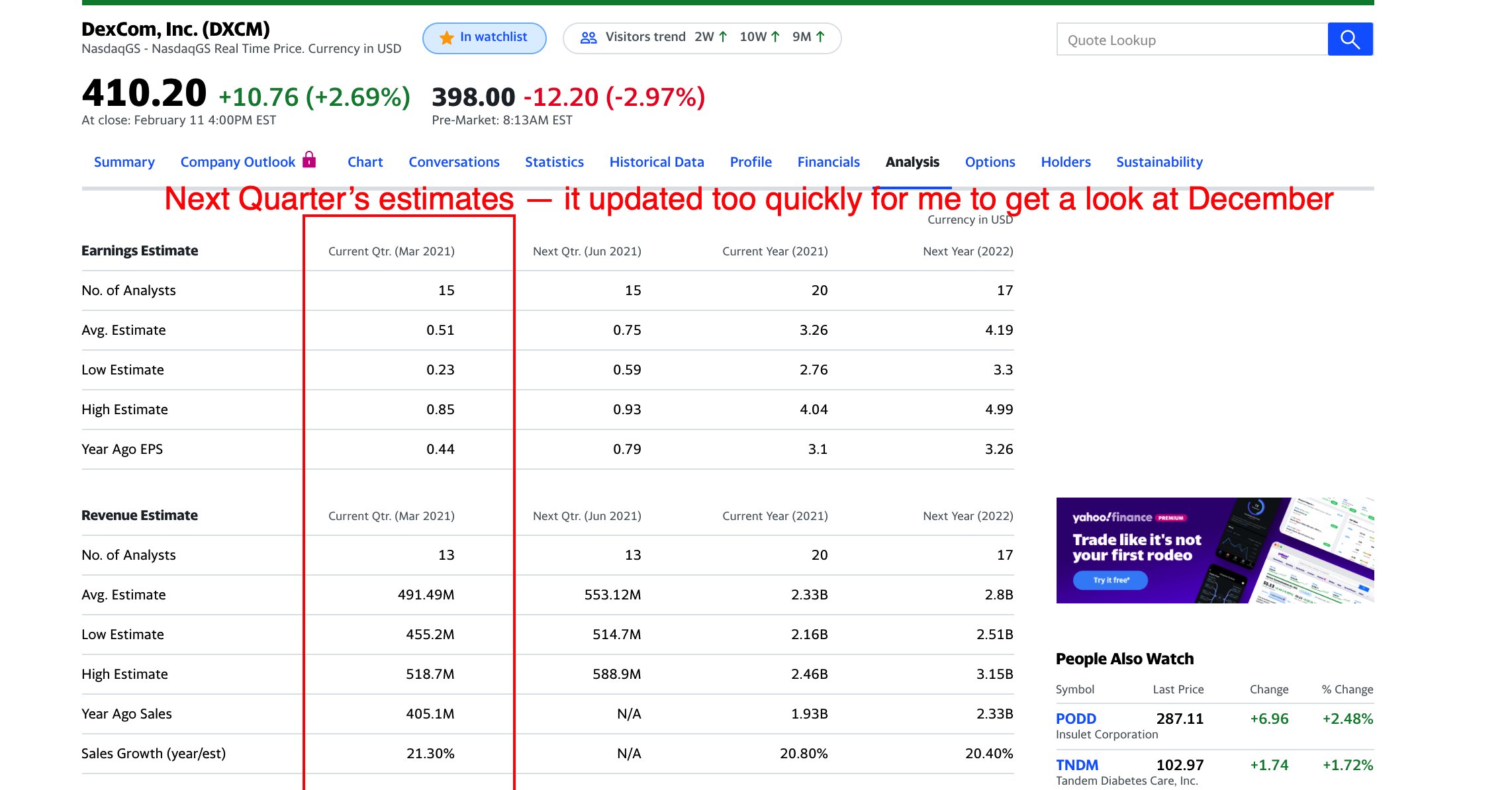Open the PODD ticker link
Image resolution: width=1512 pixels, height=790 pixels.
click(1076, 719)
